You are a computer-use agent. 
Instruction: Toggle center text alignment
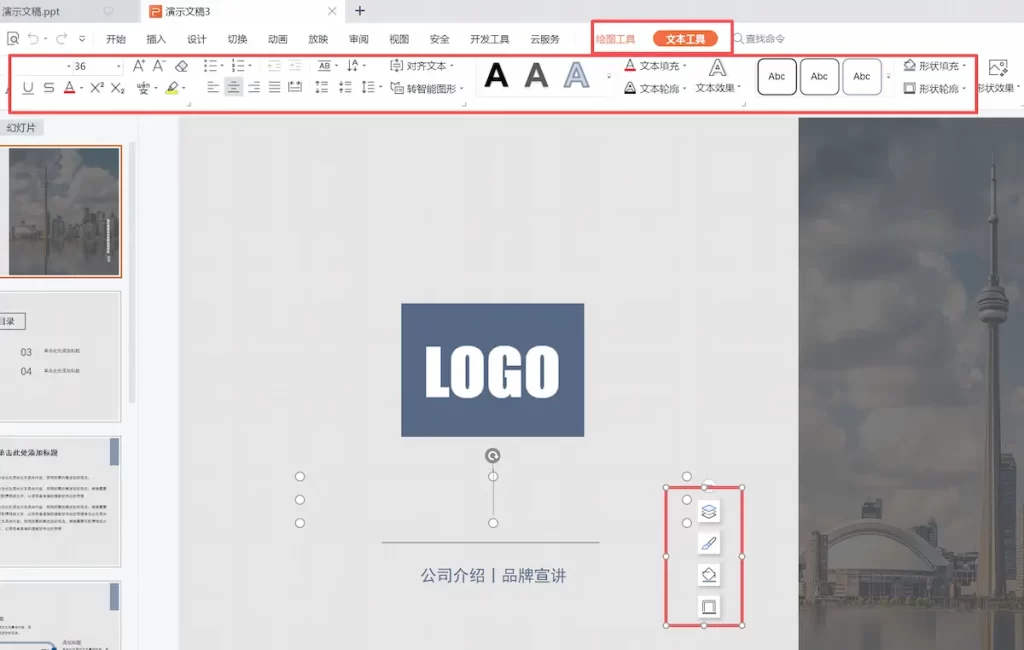coord(233,88)
